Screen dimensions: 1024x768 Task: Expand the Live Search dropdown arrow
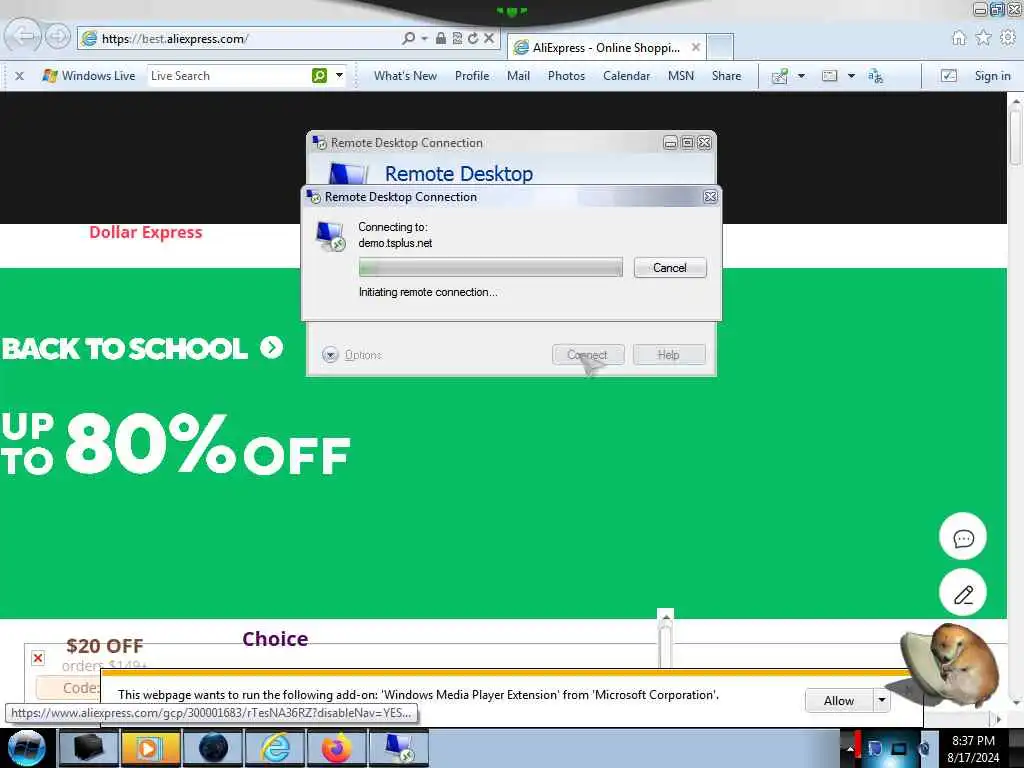pos(339,76)
